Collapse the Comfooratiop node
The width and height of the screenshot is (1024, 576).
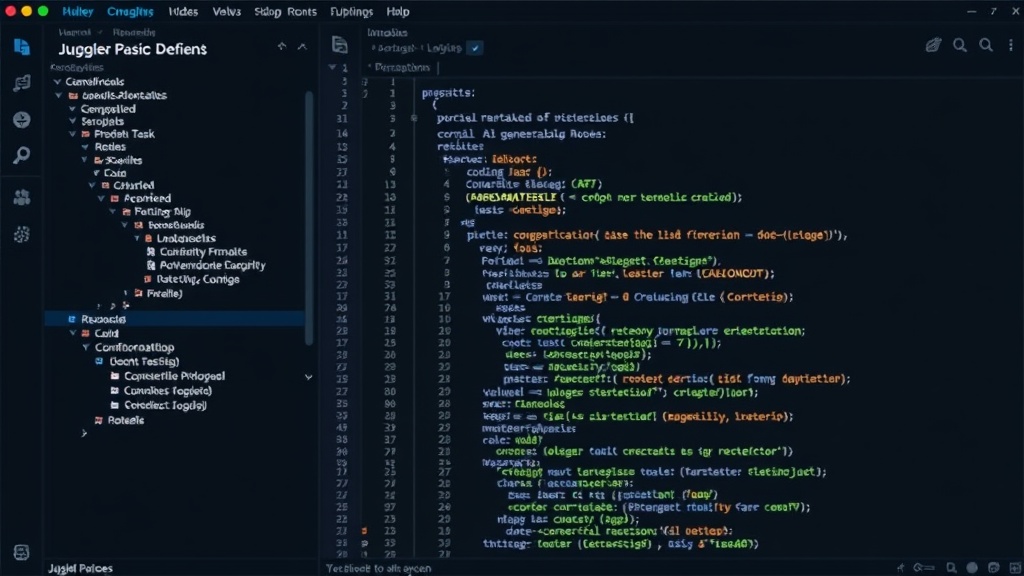point(86,347)
